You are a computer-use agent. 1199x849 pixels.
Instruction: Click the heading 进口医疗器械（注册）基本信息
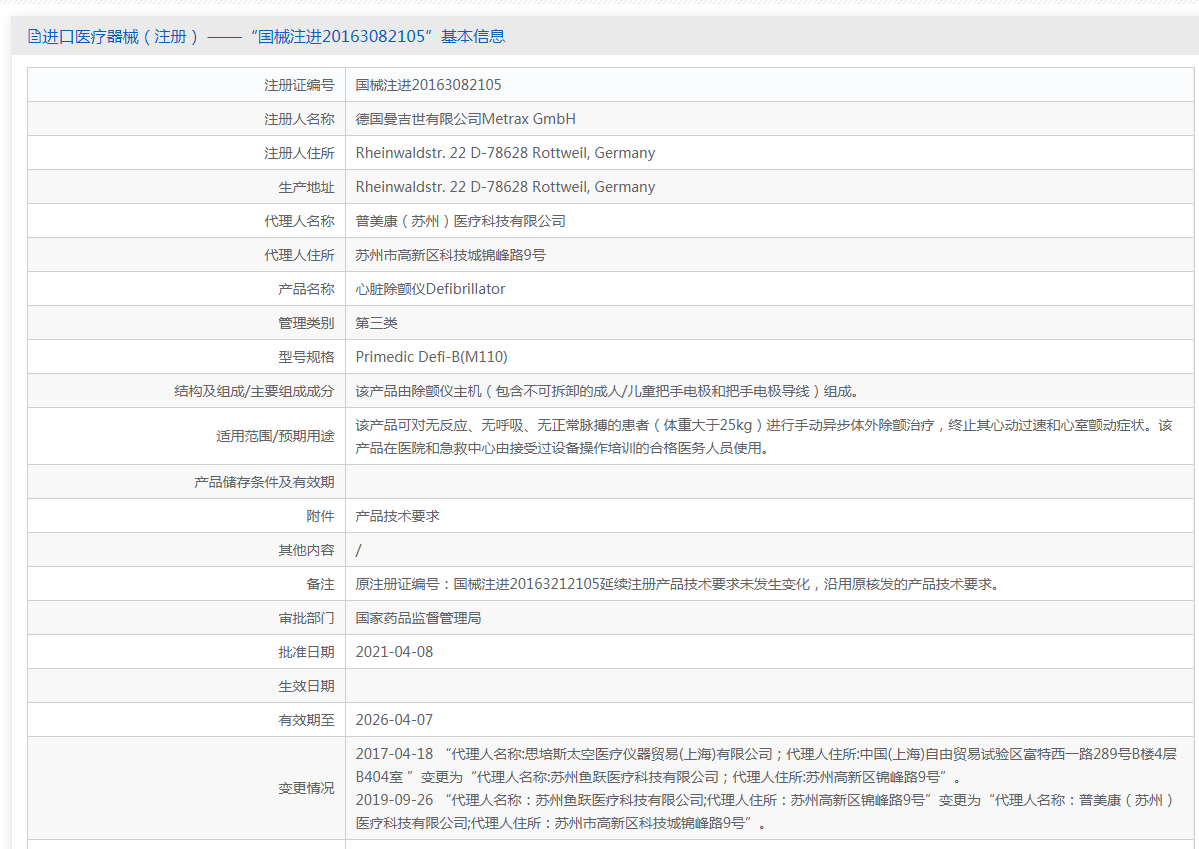273,36
